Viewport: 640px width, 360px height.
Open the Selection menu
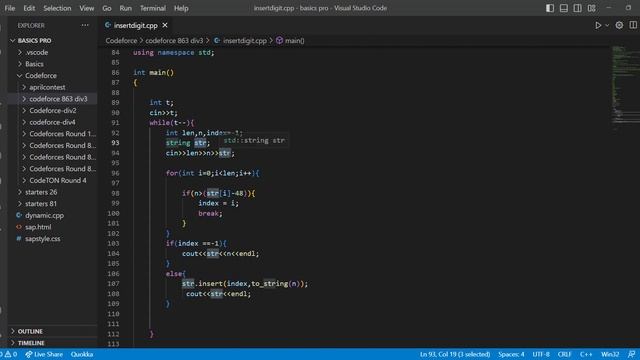(57, 8)
